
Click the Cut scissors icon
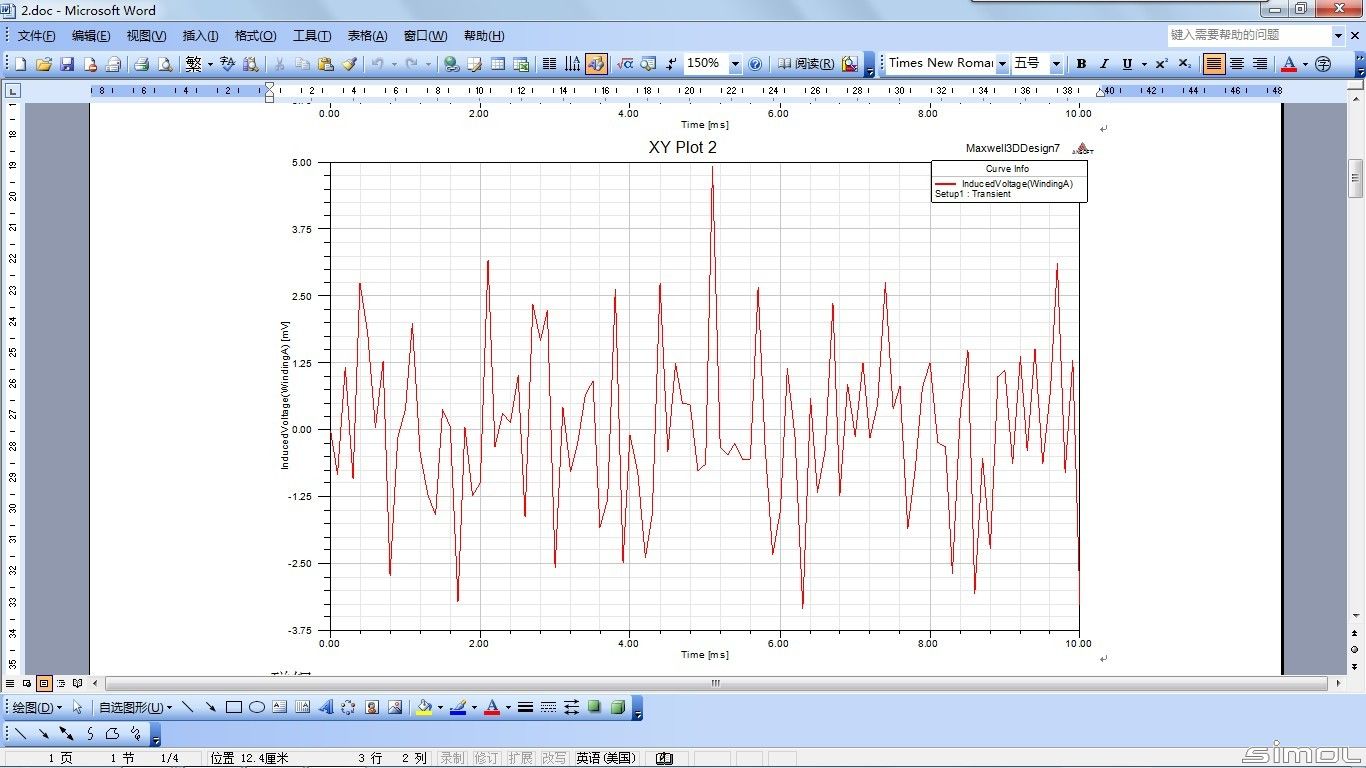pyautogui.click(x=279, y=64)
